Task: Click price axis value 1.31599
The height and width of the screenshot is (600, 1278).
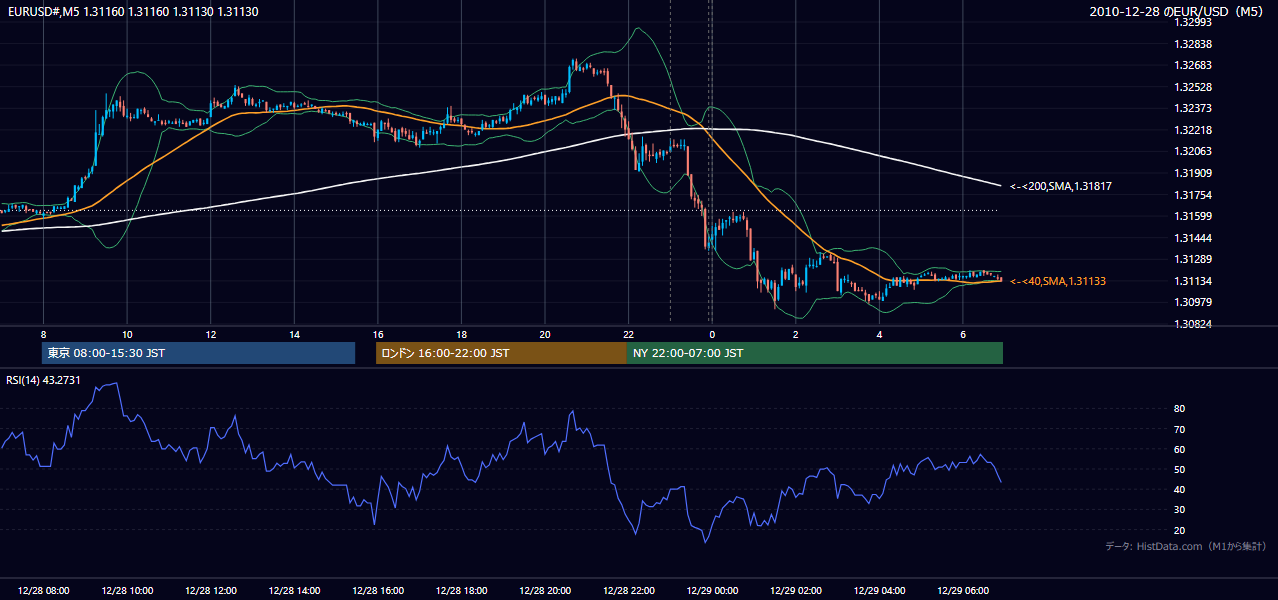Action: point(1193,216)
